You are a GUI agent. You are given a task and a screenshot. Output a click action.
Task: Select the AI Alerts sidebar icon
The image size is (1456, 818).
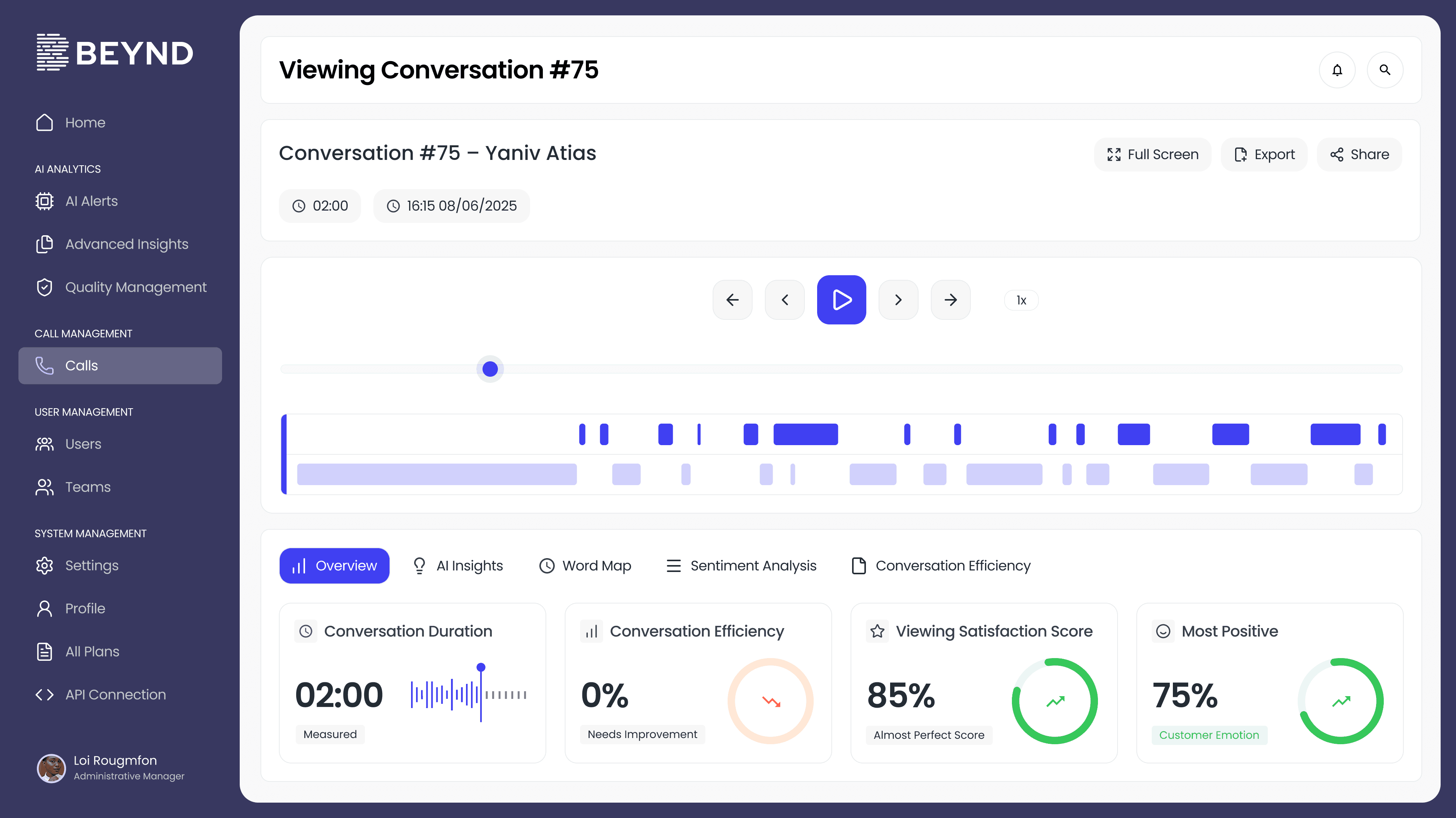click(x=45, y=201)
